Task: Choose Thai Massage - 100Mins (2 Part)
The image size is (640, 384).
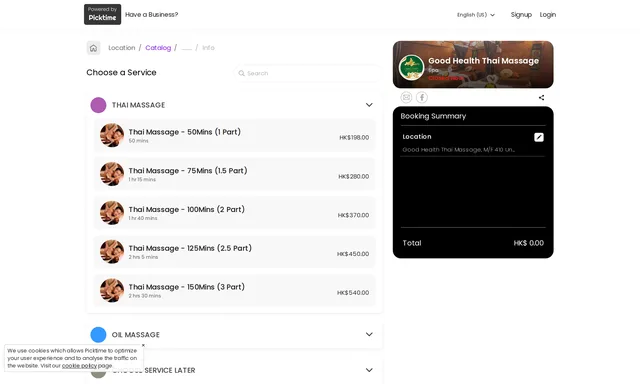Action: [234, 213]
